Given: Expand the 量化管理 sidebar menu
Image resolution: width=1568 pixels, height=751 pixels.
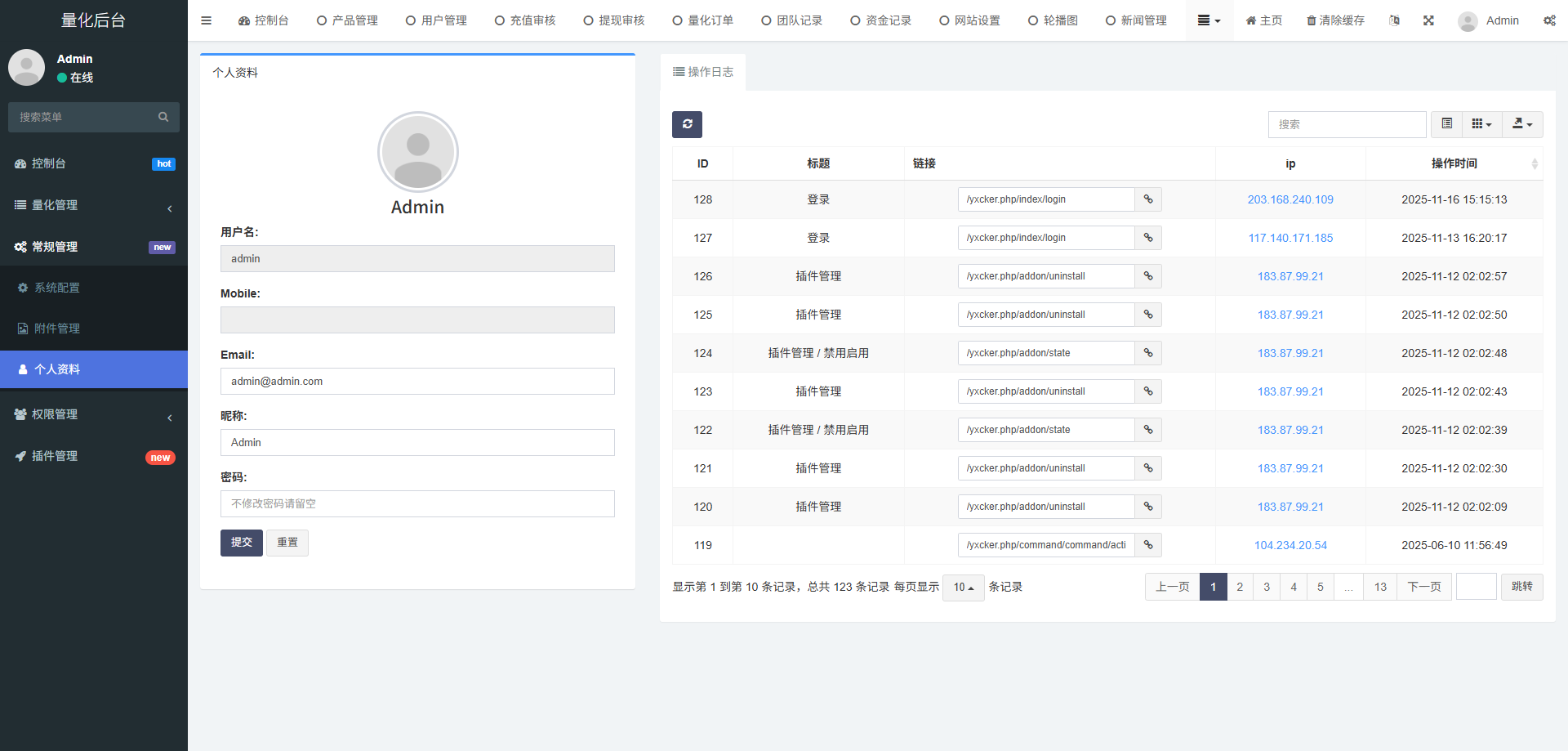Looking at the screenshot, I should [93, 205].
